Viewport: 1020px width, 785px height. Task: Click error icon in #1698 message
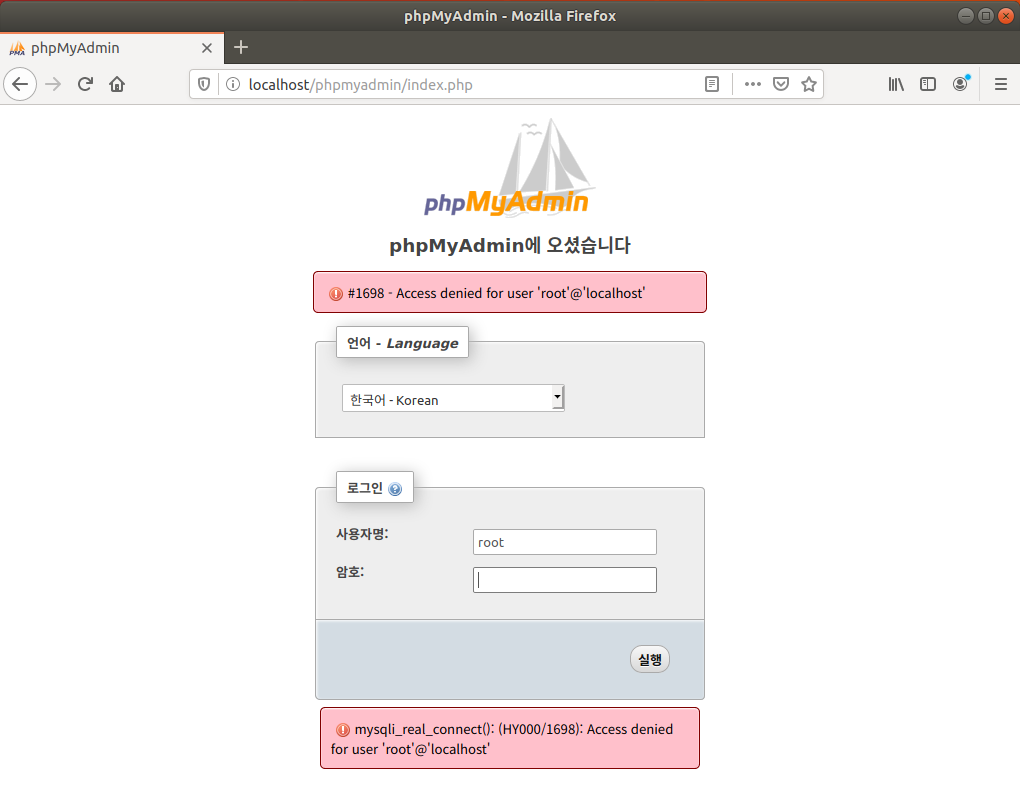click(336, 294)
